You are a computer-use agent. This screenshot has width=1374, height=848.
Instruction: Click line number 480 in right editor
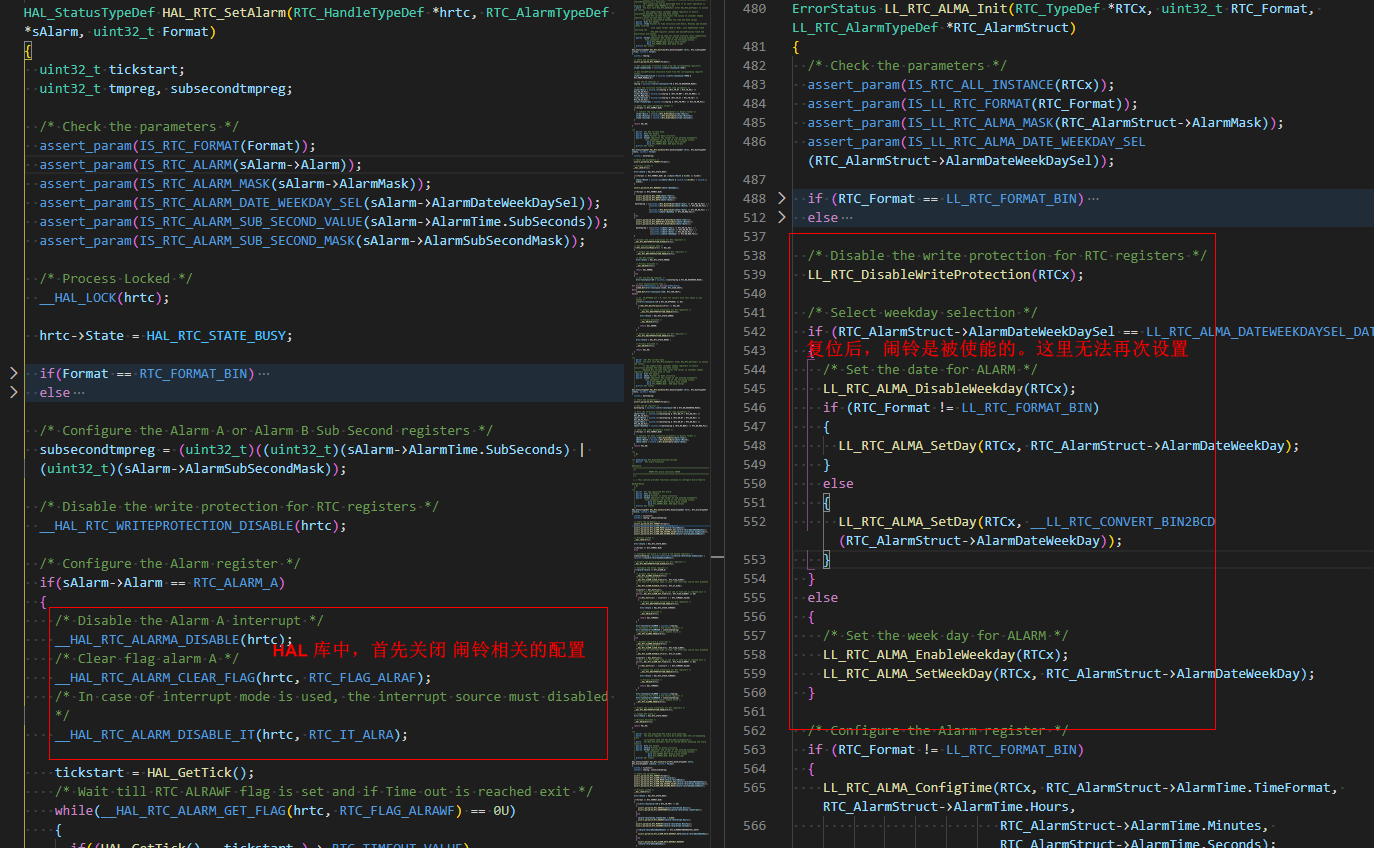(x=754, y=9)
